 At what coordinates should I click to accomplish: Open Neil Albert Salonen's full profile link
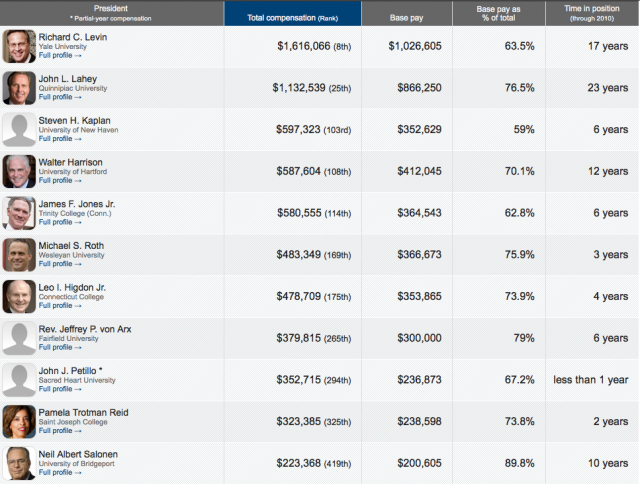point(60,472)
